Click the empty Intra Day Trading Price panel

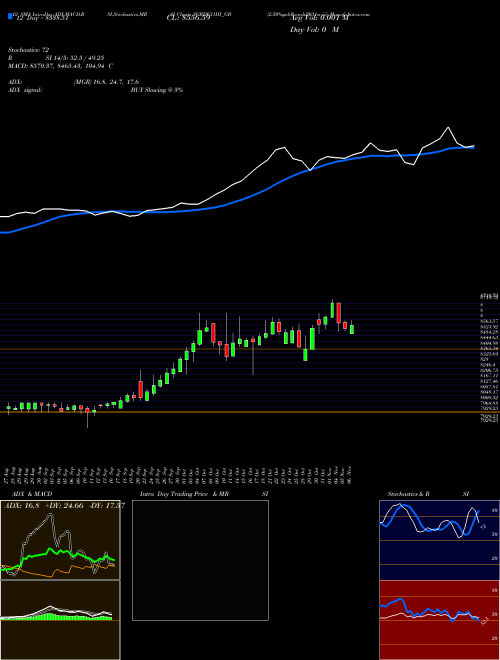coord(200,560)
